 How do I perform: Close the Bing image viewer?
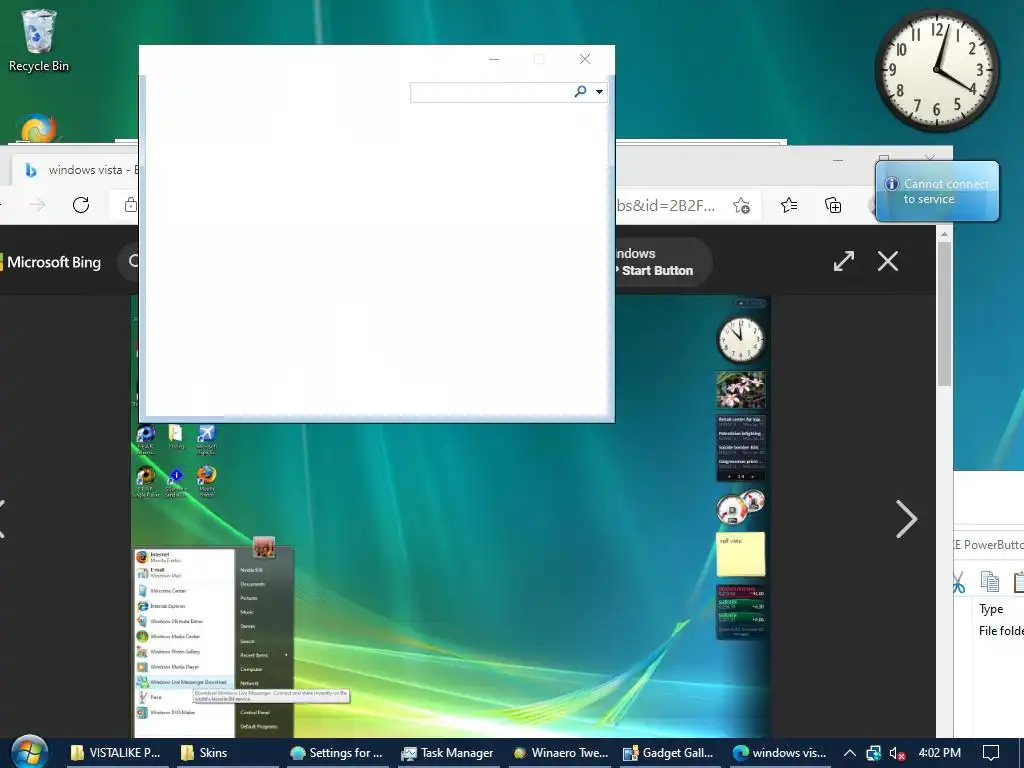pos(888,261)
